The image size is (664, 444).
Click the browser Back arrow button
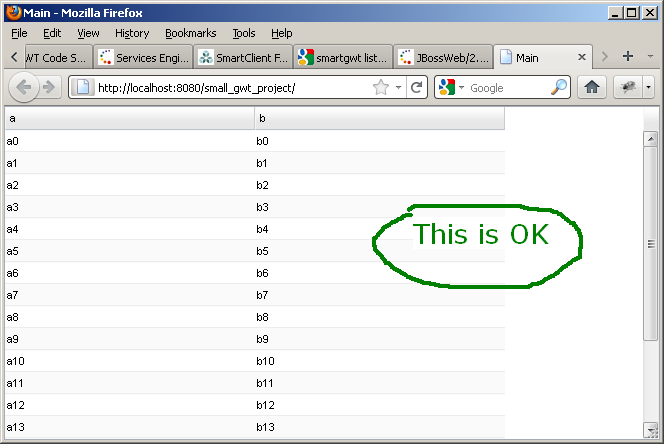point(24,88)
